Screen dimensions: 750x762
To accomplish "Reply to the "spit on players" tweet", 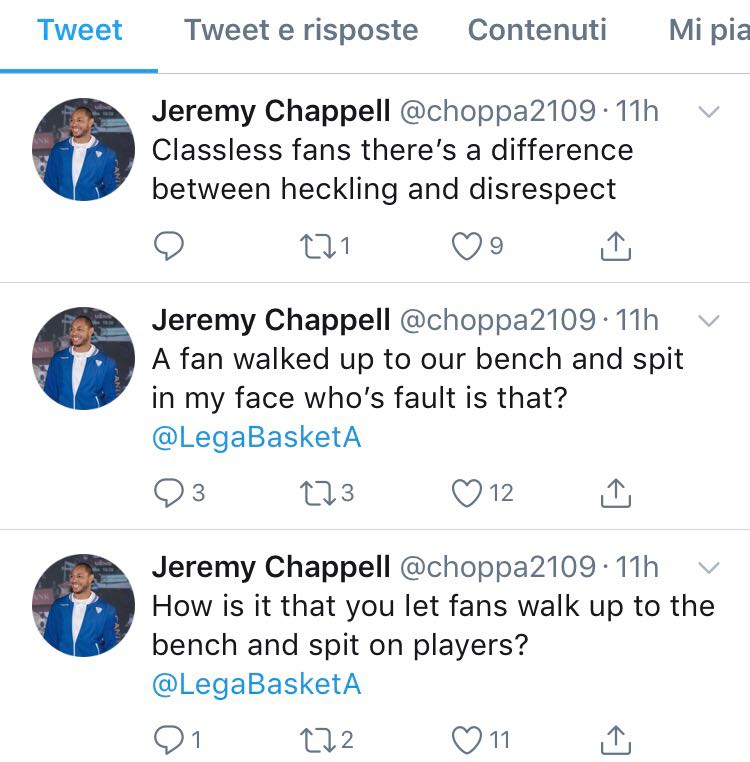I will point(168,740).
